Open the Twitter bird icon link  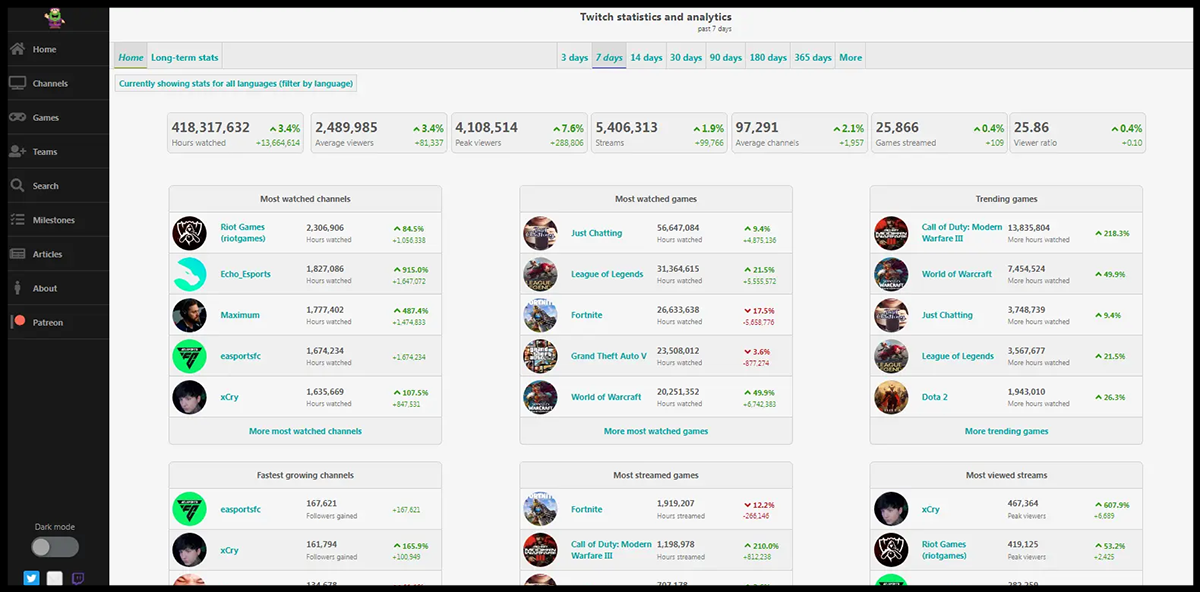click(31, 578)
